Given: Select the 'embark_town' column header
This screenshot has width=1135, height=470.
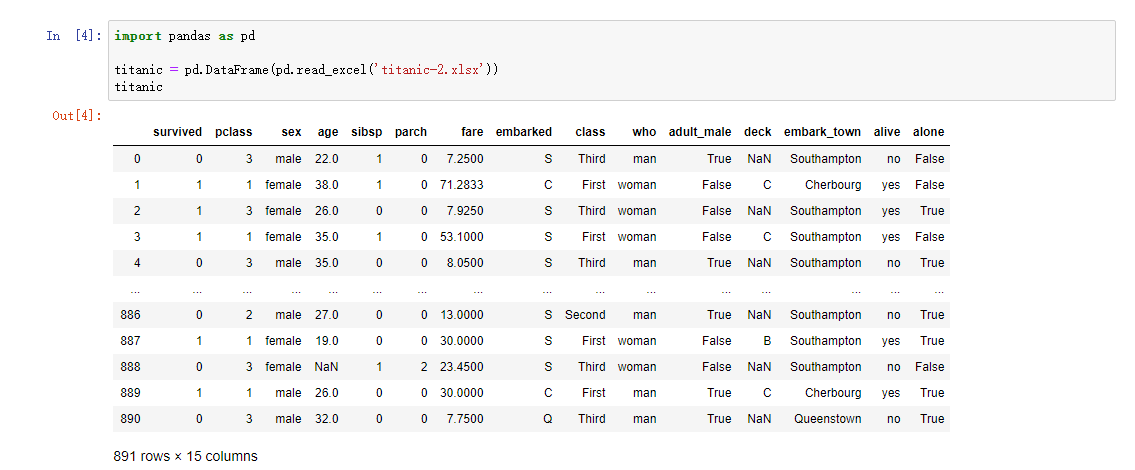Looking at the screenshot, I should (x=822, y=132).
